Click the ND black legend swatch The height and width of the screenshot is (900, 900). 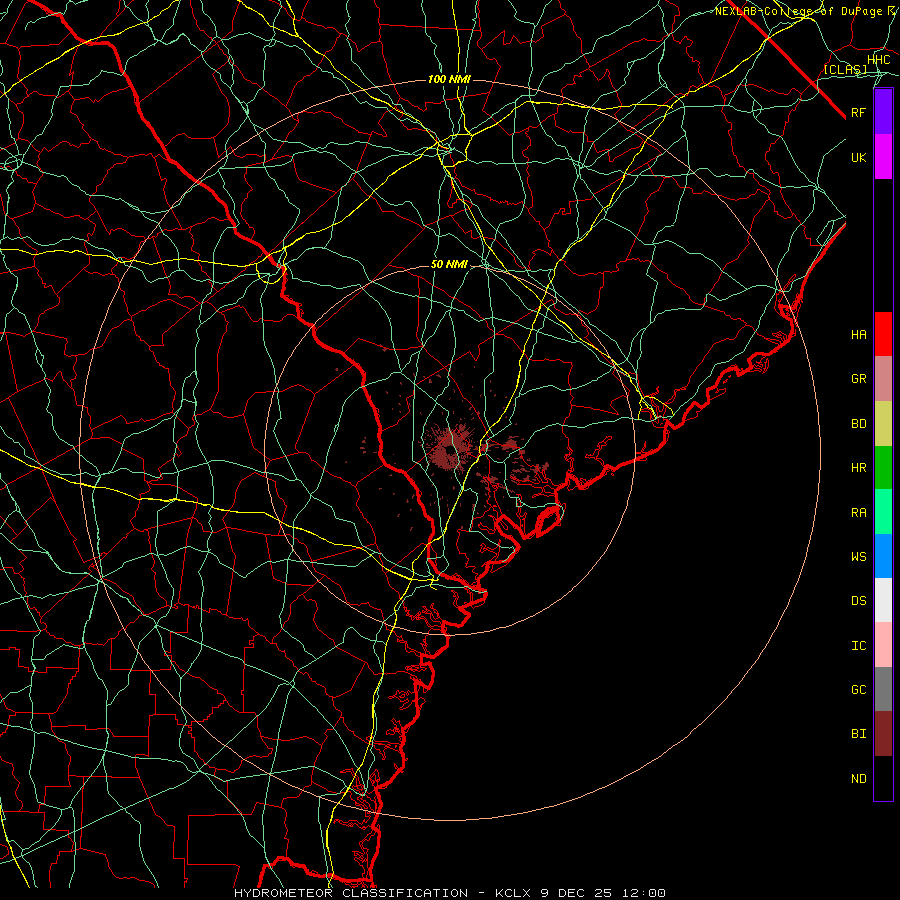coord(883,778)
